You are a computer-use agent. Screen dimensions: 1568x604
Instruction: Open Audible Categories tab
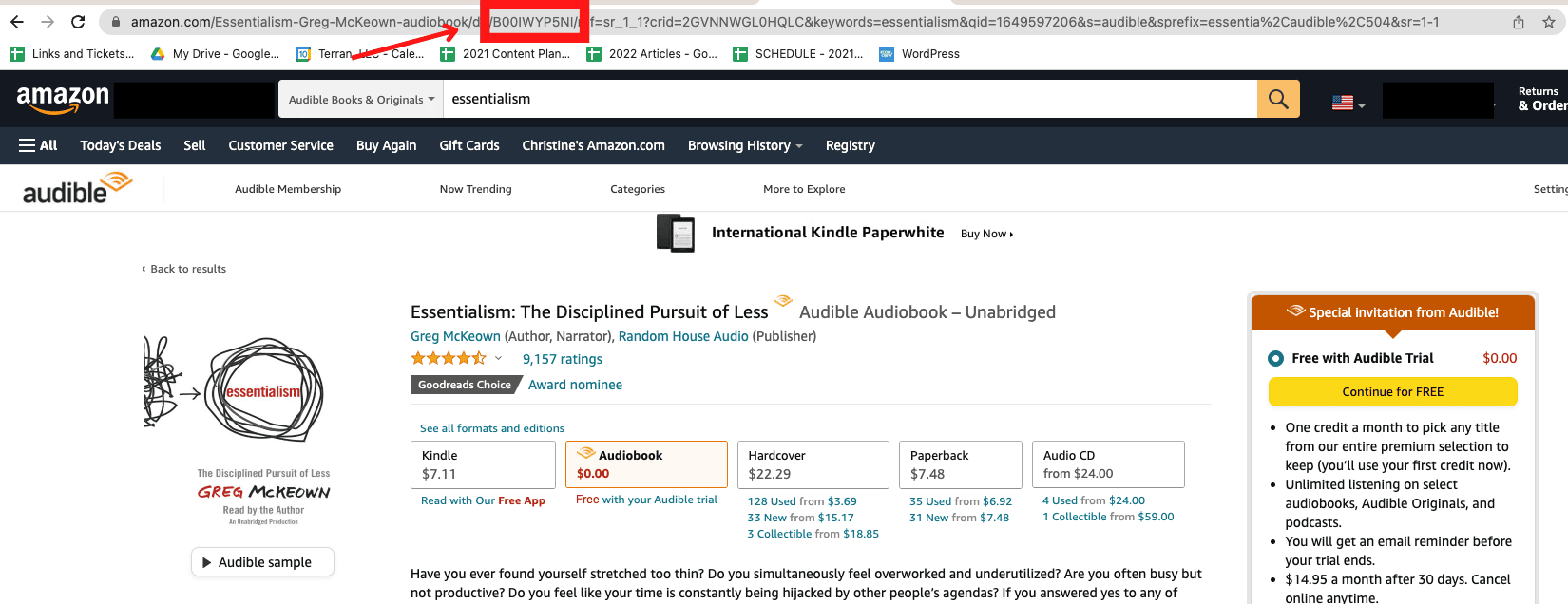[x=638, y=189]
